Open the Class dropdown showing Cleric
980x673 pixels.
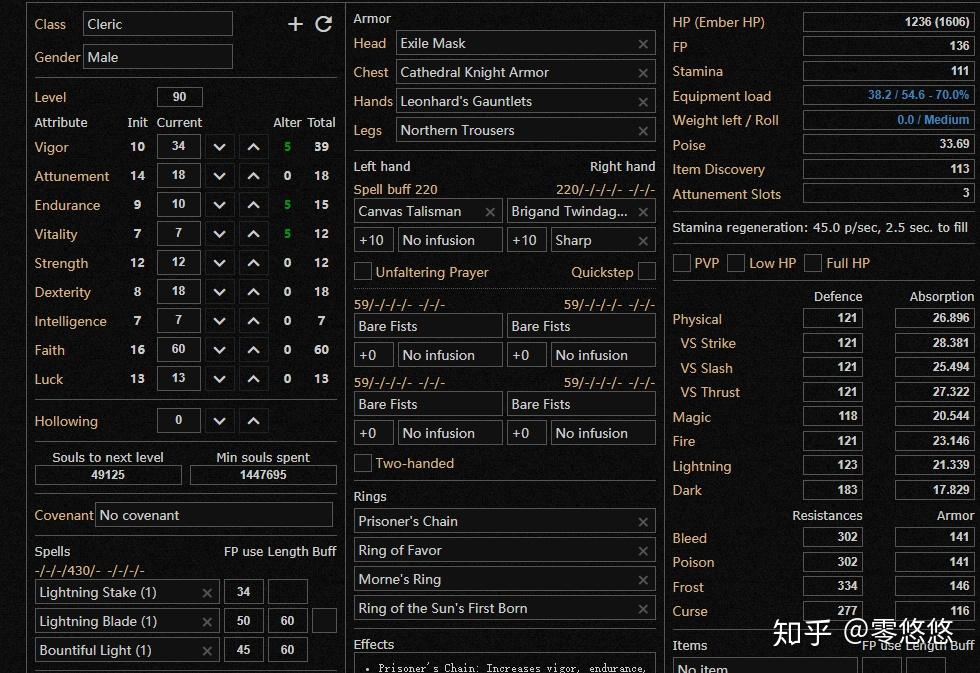[x=158, y=24]
